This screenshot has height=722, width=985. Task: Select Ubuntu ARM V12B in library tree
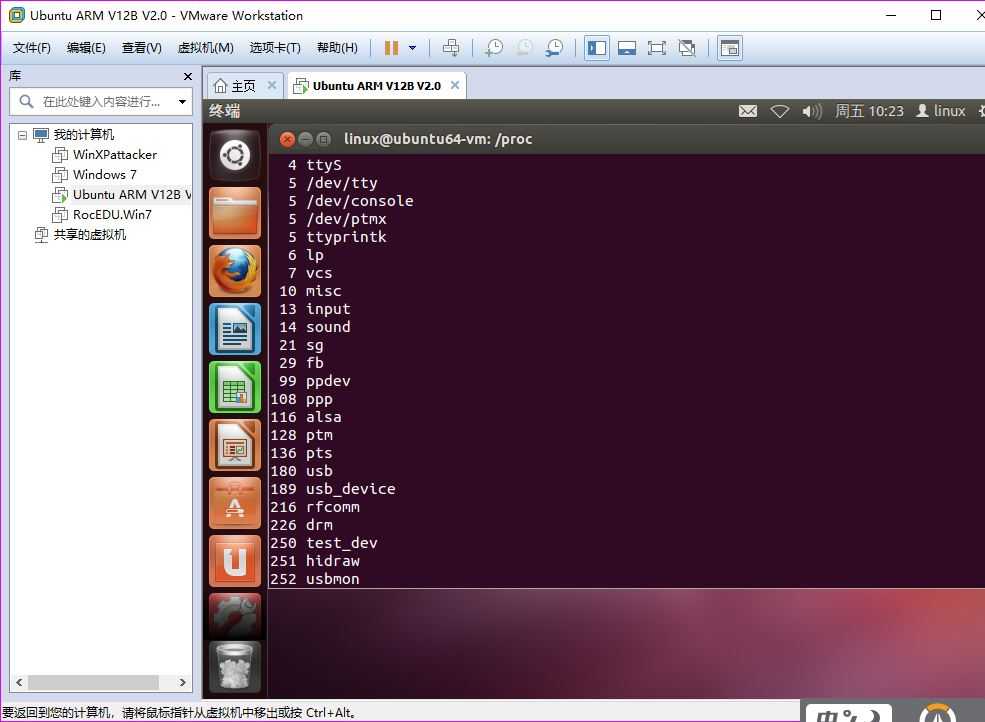(132, 195)
